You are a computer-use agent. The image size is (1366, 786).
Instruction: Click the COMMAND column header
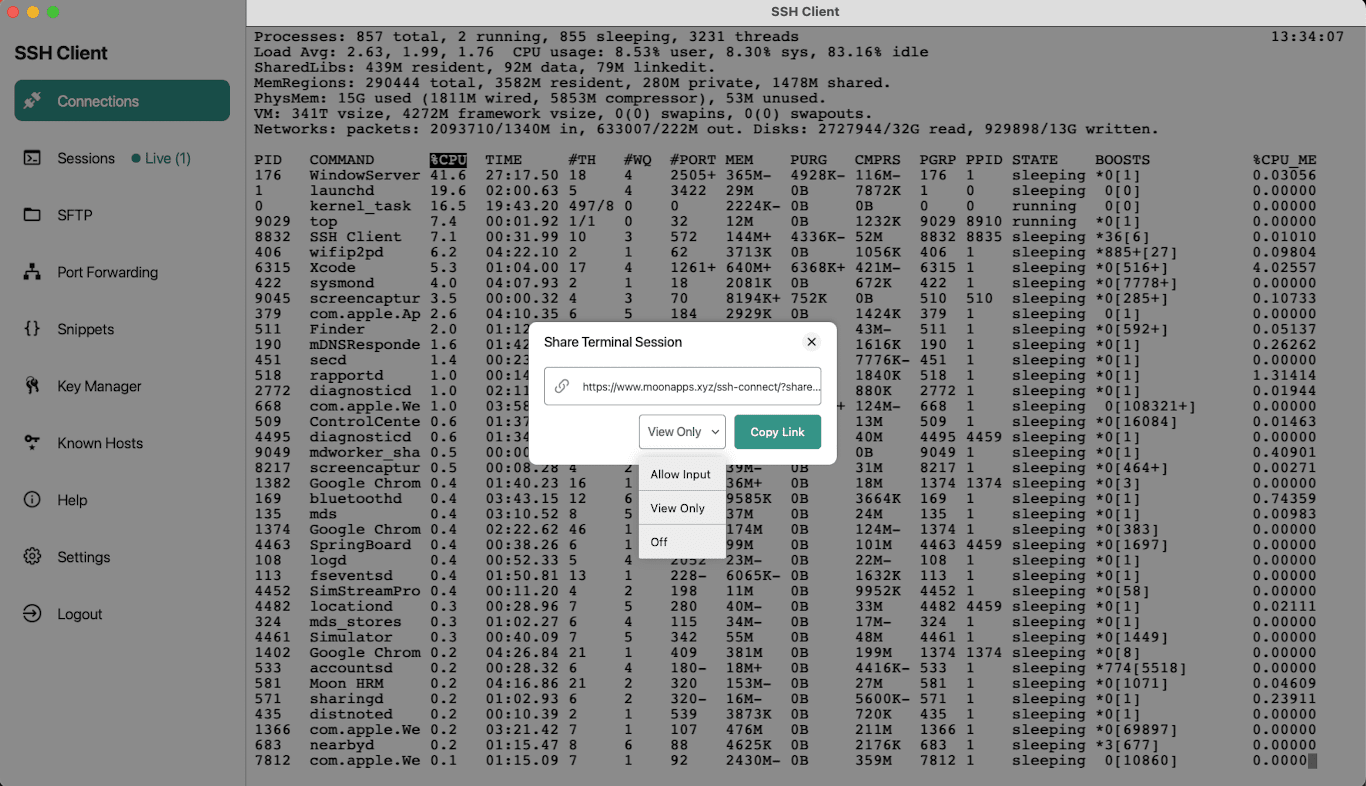(342, 160)
